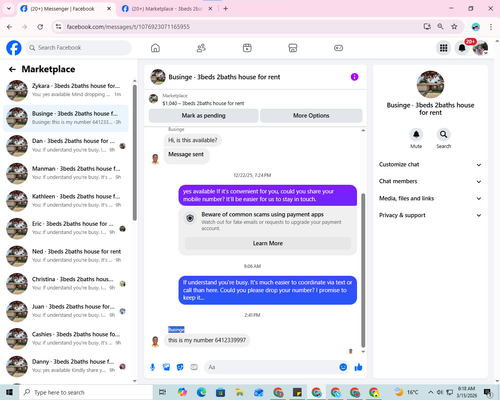Open Eric conversation in list
Screen dimensions: 500x400
(67, 229)
